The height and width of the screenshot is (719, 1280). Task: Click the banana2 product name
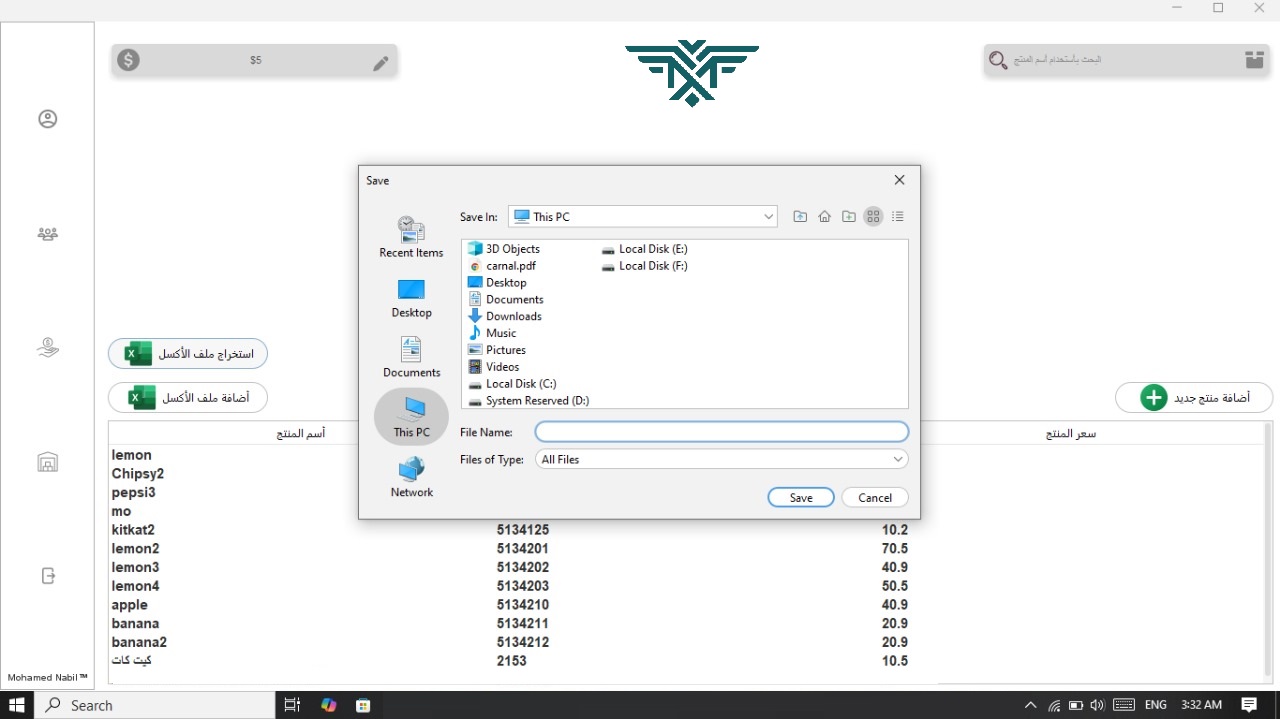139,642
